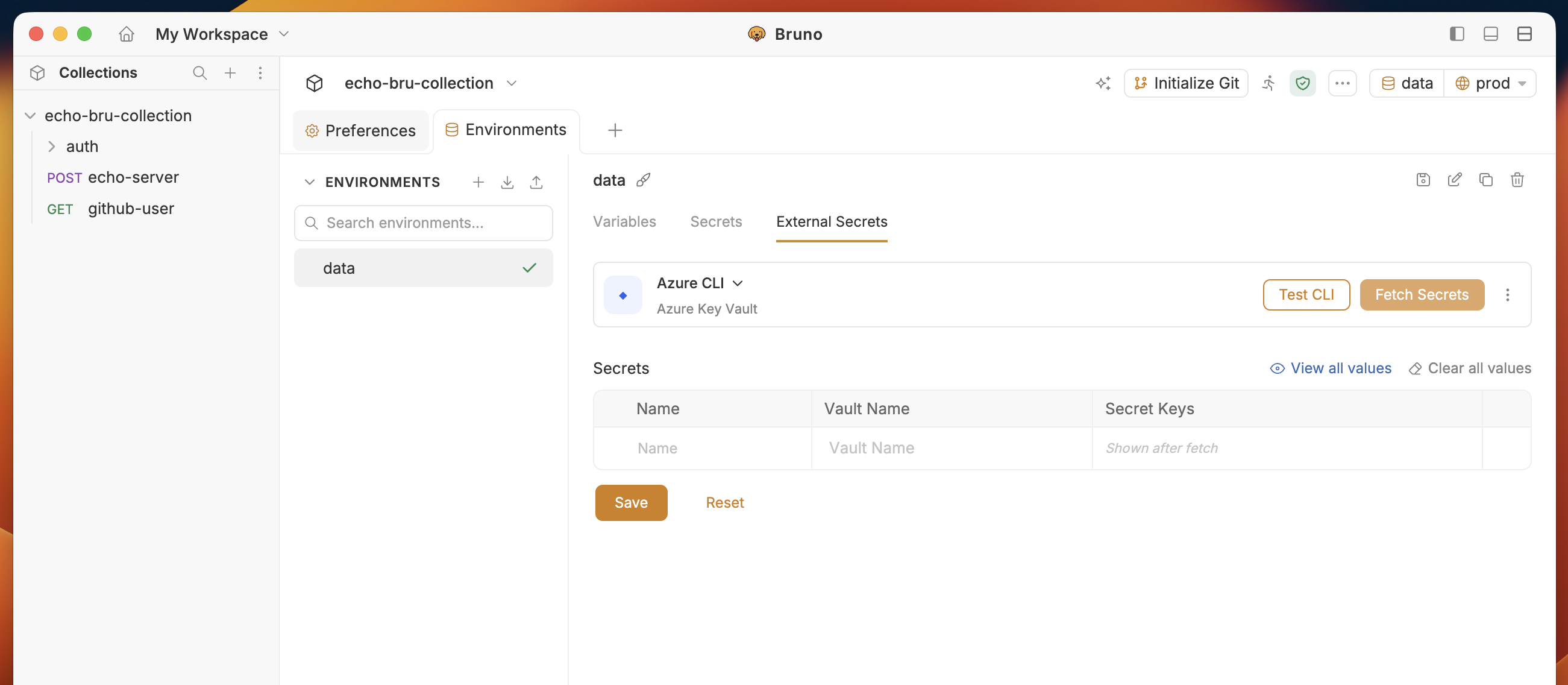Expand the auth folder

52,147
